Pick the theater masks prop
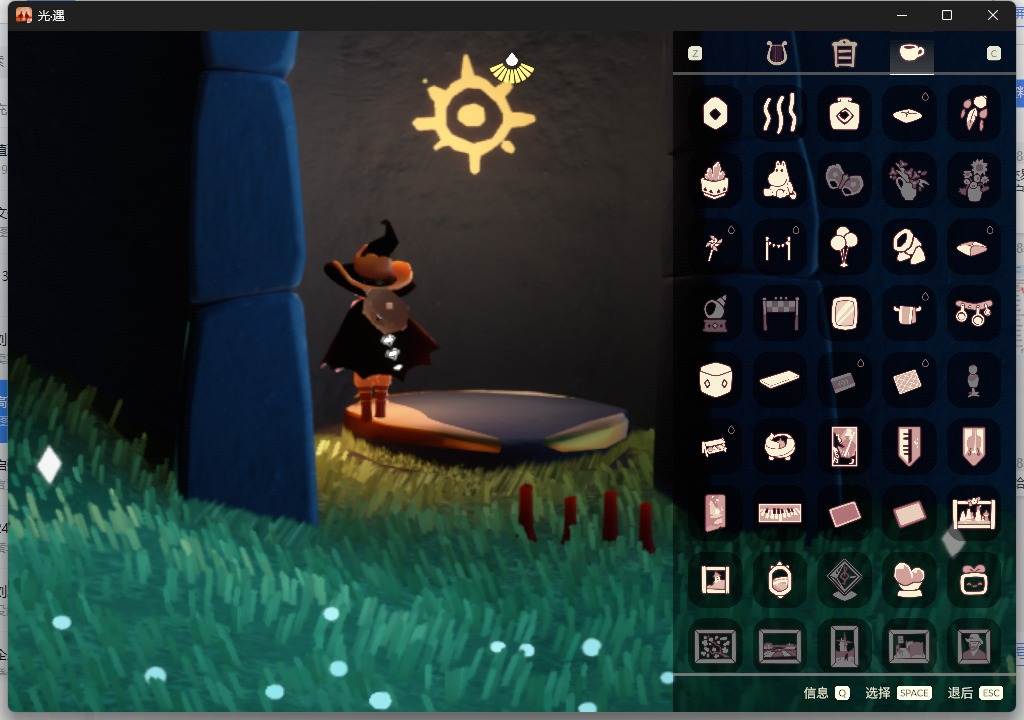The image size is (1024, 720). click(844, 180)
